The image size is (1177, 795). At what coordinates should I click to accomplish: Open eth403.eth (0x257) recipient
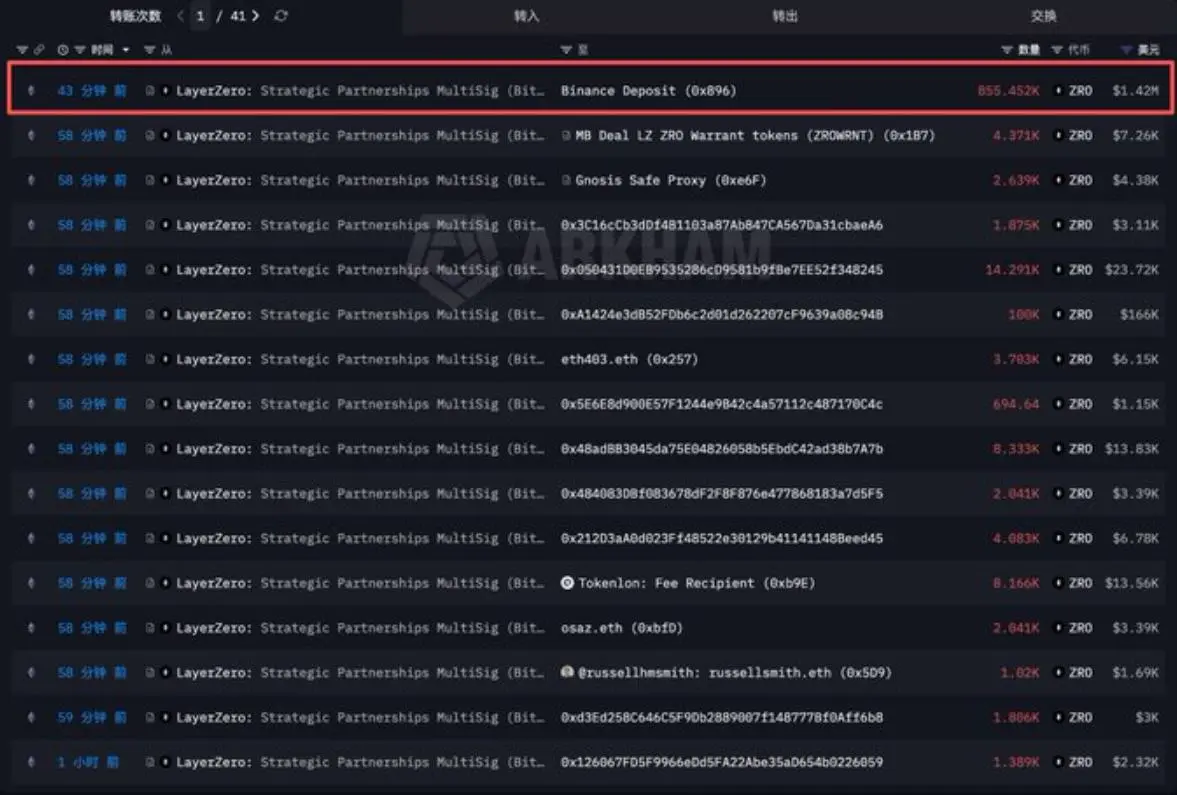point(629,360)
